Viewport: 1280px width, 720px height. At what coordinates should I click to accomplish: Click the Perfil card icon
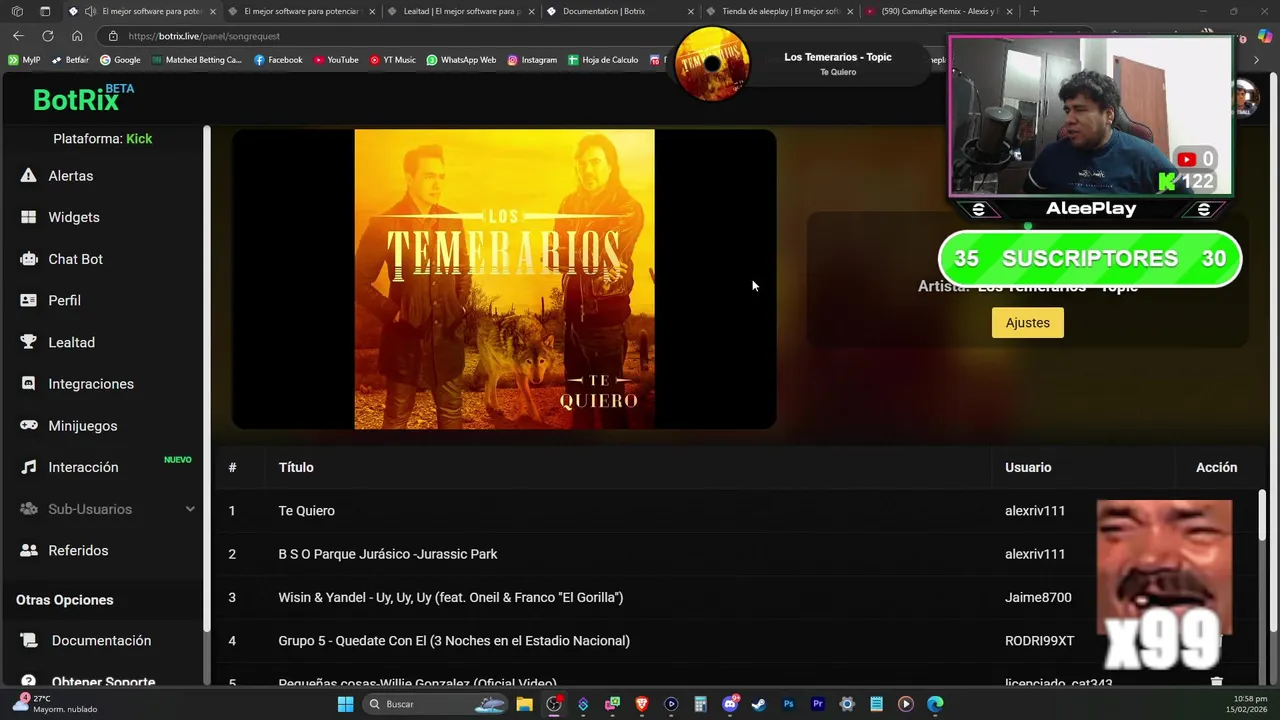pyautogui.click(x=28, y=300)
